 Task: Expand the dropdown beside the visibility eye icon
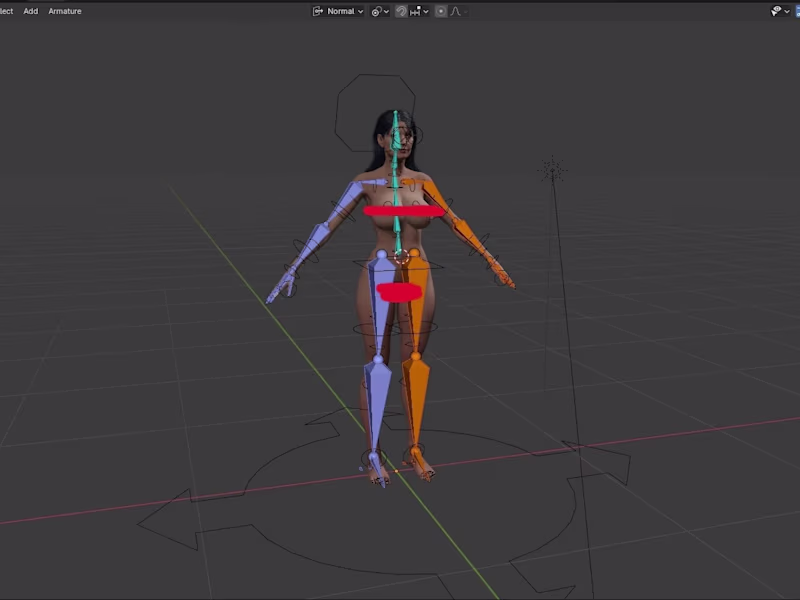pos(787,11)
